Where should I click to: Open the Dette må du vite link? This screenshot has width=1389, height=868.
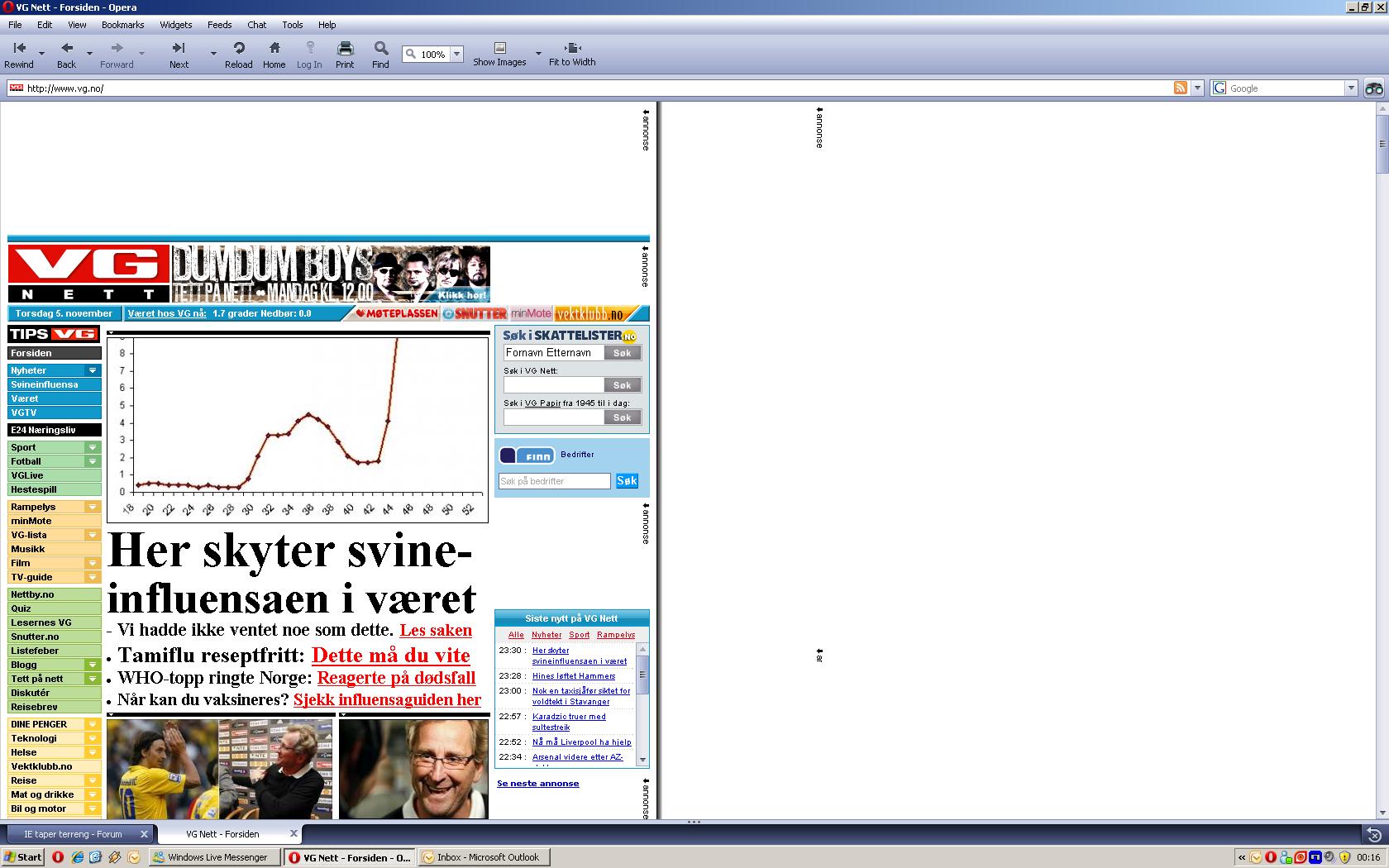391,656
